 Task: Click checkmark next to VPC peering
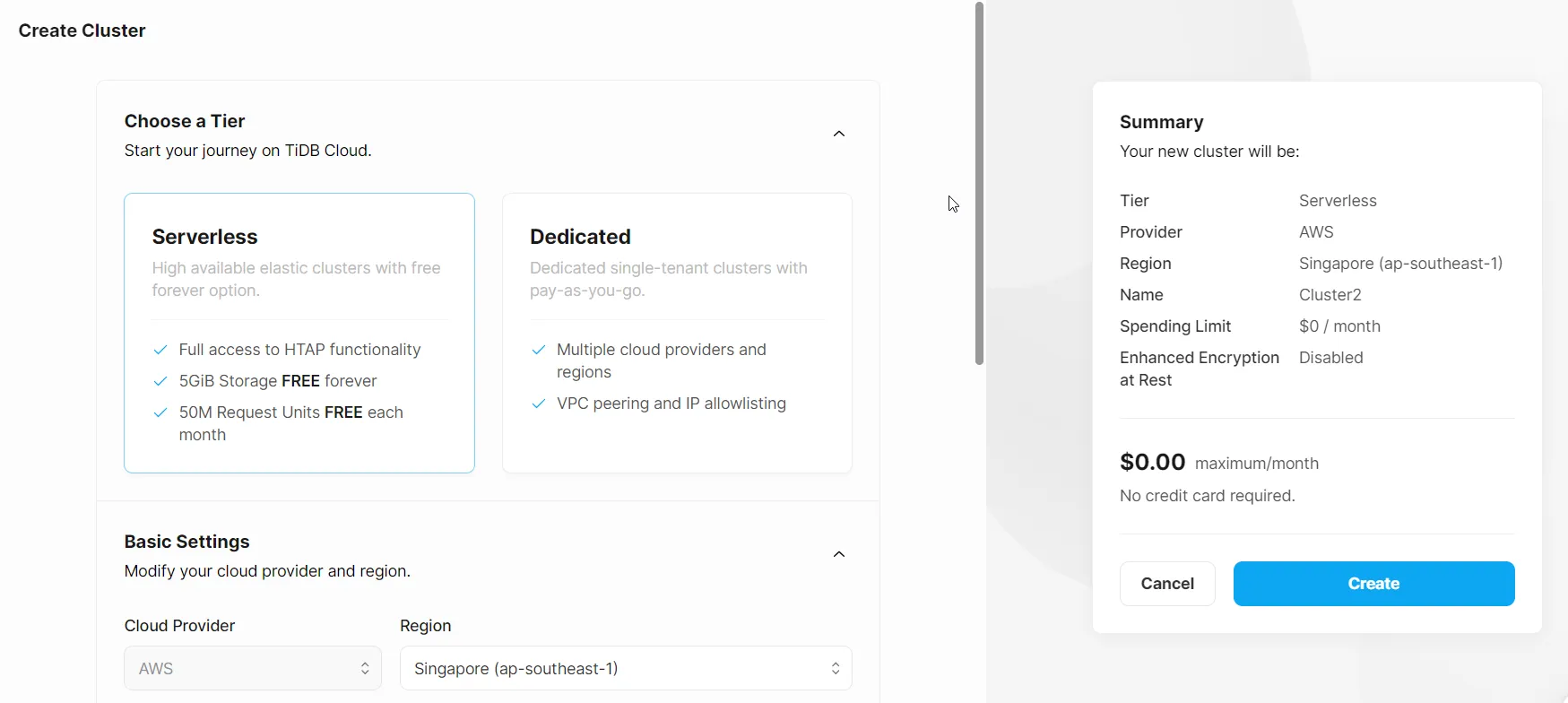pos(539,404)
